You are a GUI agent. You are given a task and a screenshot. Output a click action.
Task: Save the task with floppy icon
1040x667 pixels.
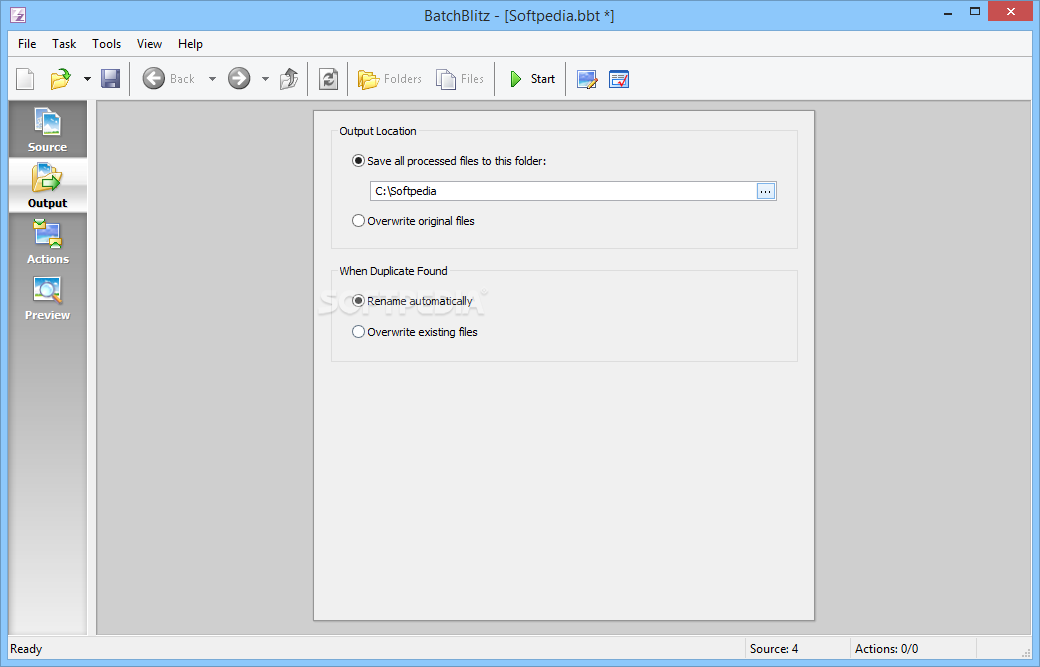click(110, 79)
